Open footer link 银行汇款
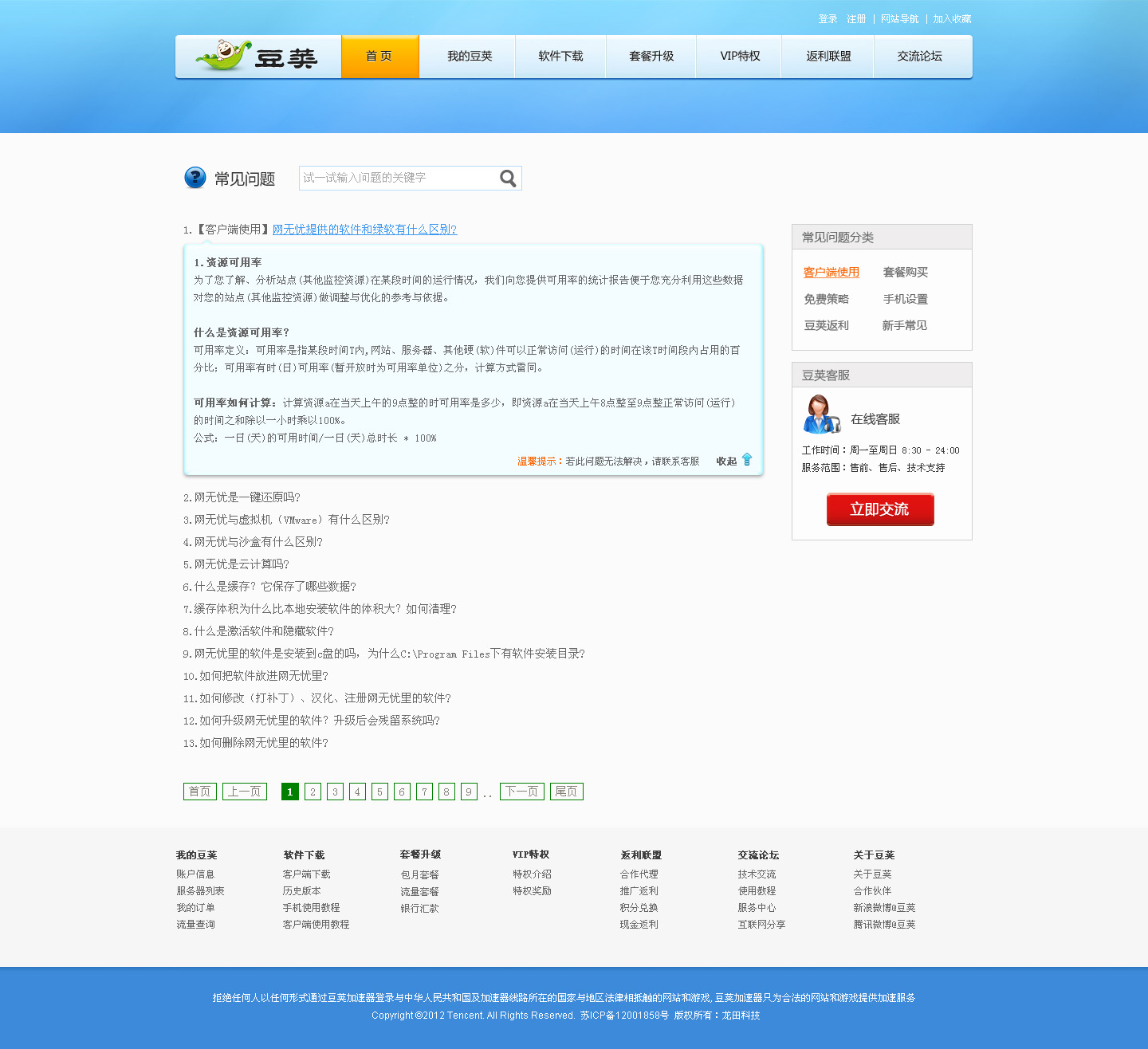Viewport: 1148px width, 1049px height. click(x=419, y=909)
